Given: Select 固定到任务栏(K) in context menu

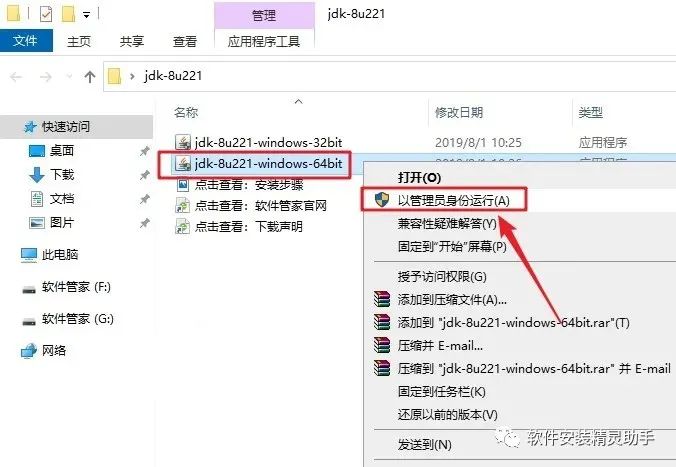Looking at the screenshot, I should [441, 391].
